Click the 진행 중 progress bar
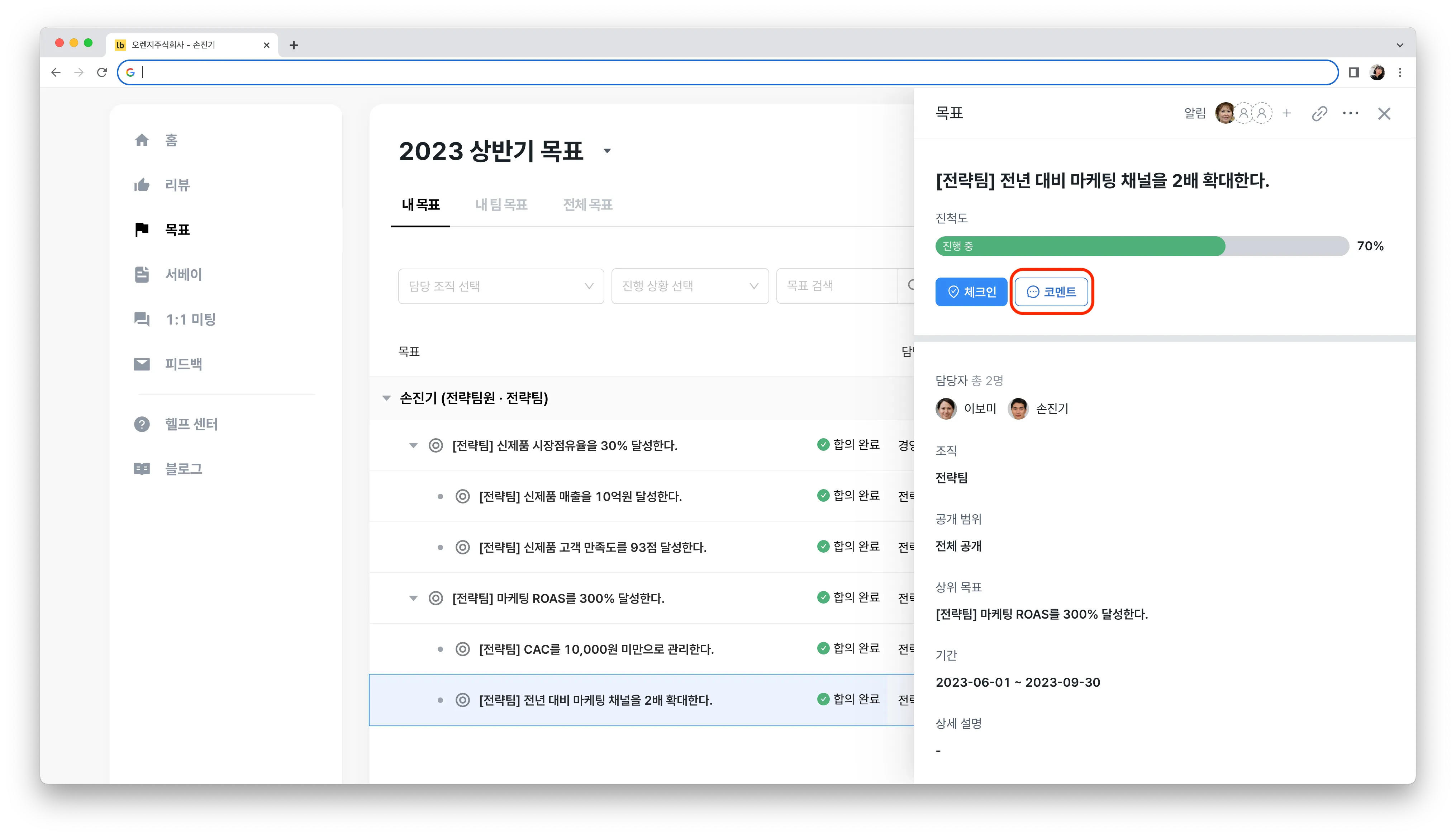The height and width of the screenshot is (837, 1456). coord(1142,246)
